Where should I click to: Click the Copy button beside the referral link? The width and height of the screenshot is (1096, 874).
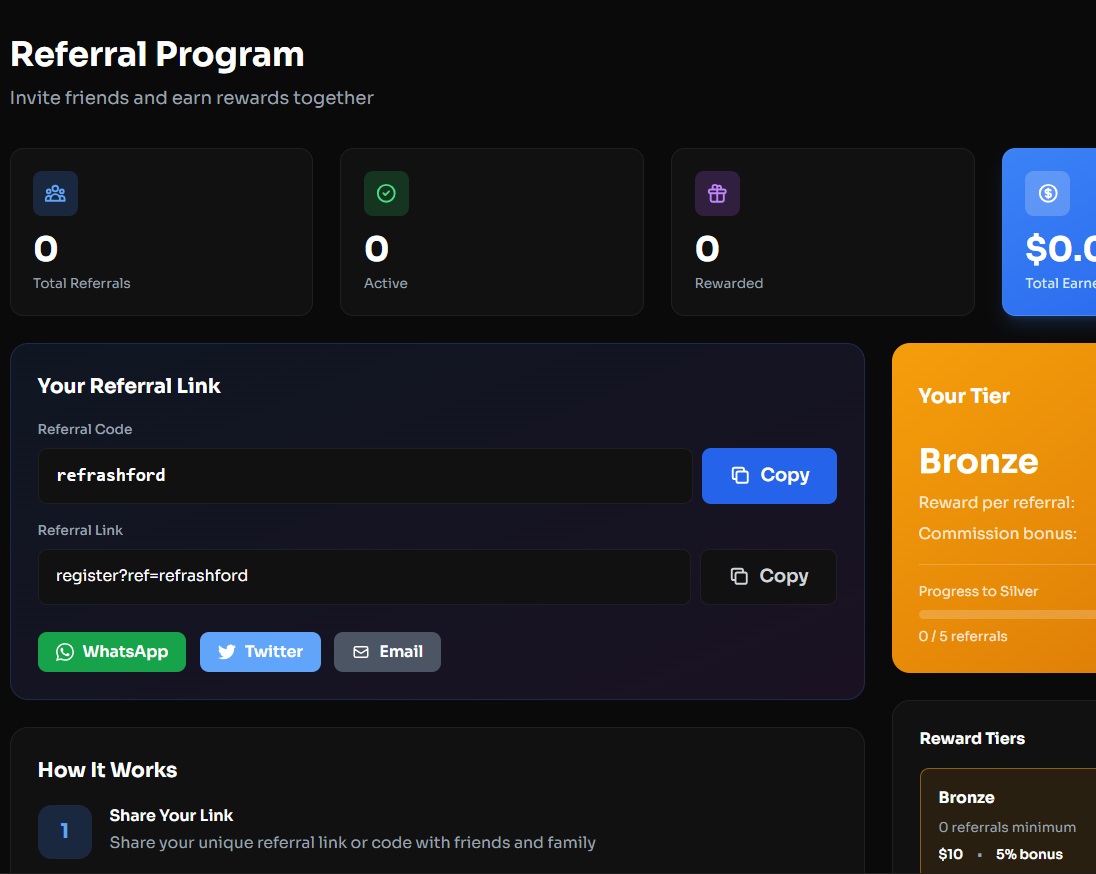tap(768, 576)
